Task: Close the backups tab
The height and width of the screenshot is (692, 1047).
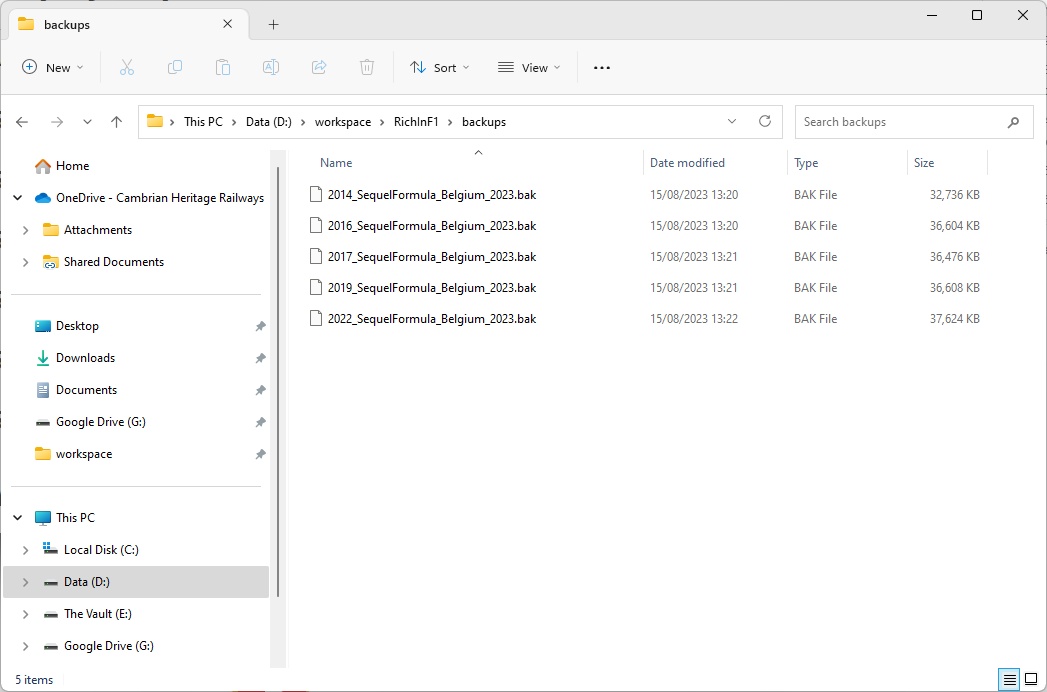Action: 227,24
